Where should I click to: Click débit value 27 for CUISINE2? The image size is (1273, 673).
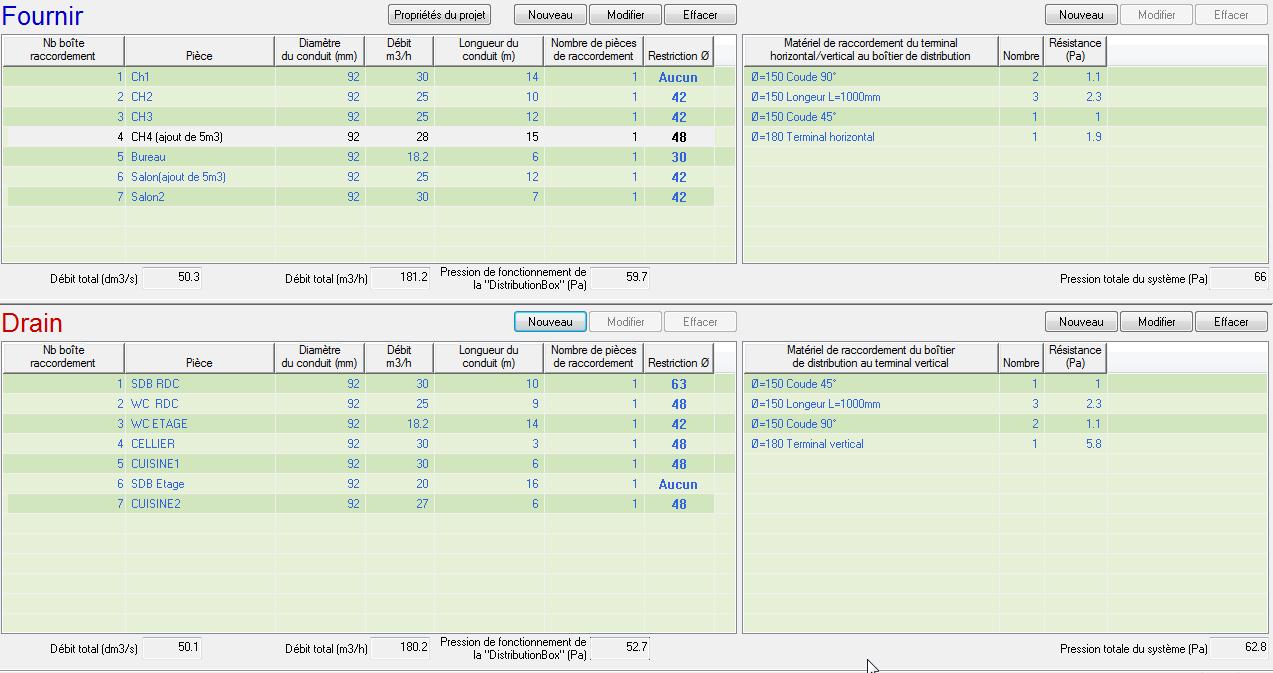[x=422, y=504]
